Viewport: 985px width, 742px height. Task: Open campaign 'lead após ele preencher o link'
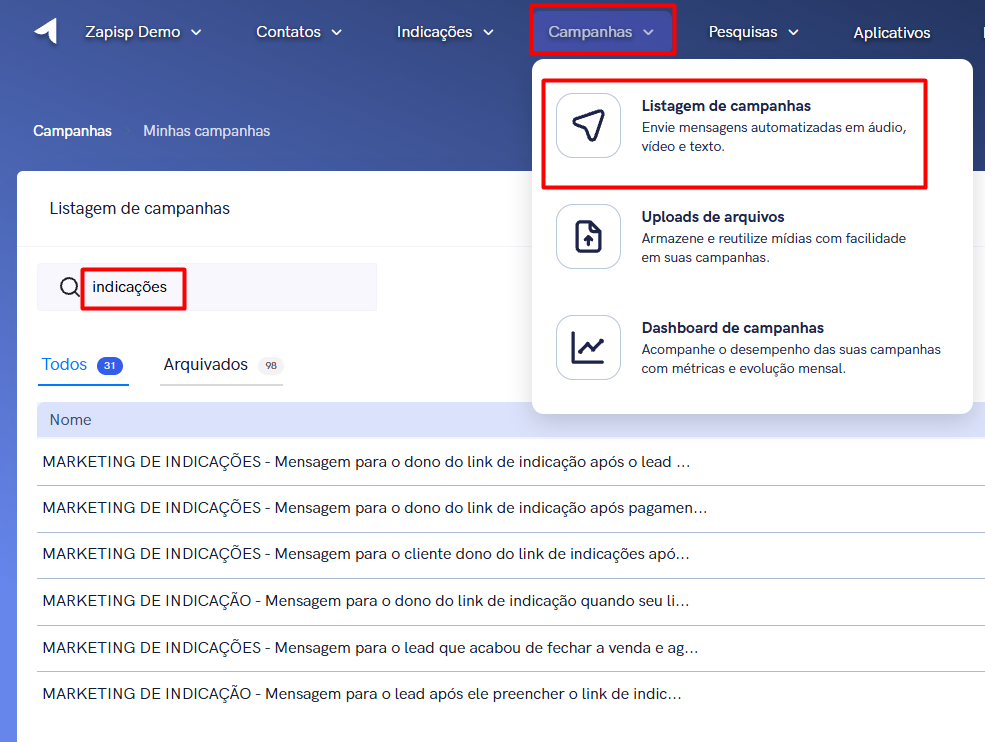click(362, 694)
